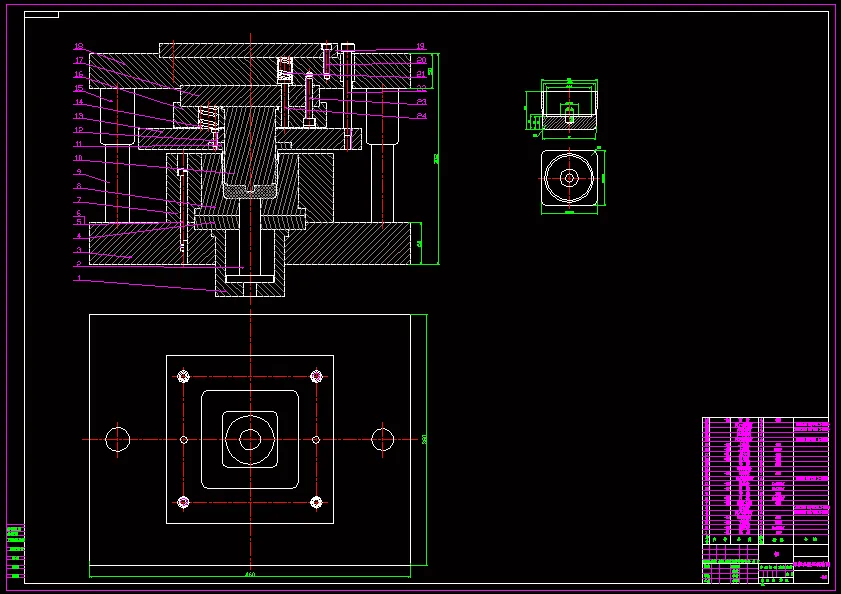841x594 pixels.
Task: Select part callout number 17
Action: [x=79, y=60]
